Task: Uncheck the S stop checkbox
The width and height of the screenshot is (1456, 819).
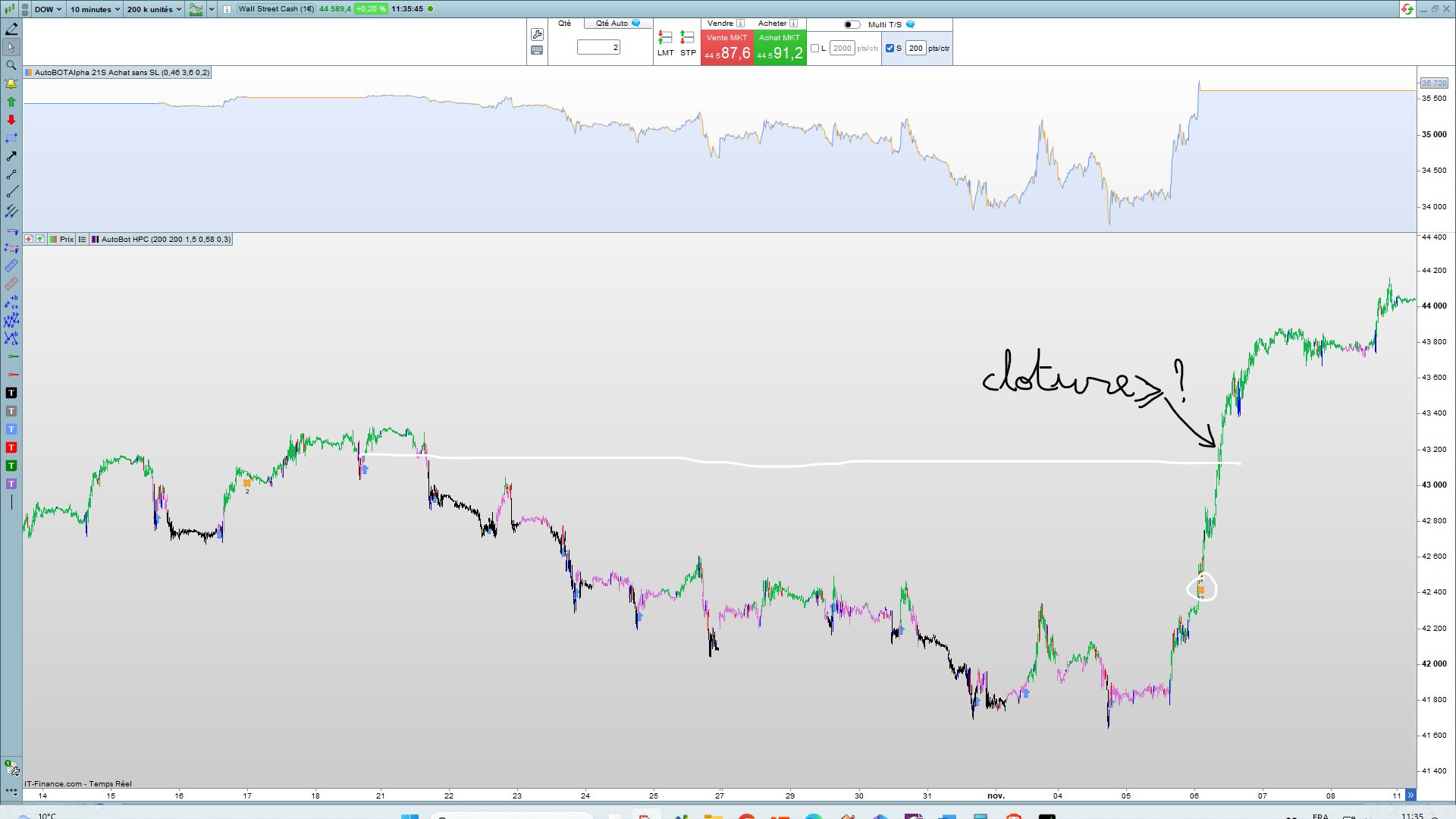Action: click(x=890, y=49)
